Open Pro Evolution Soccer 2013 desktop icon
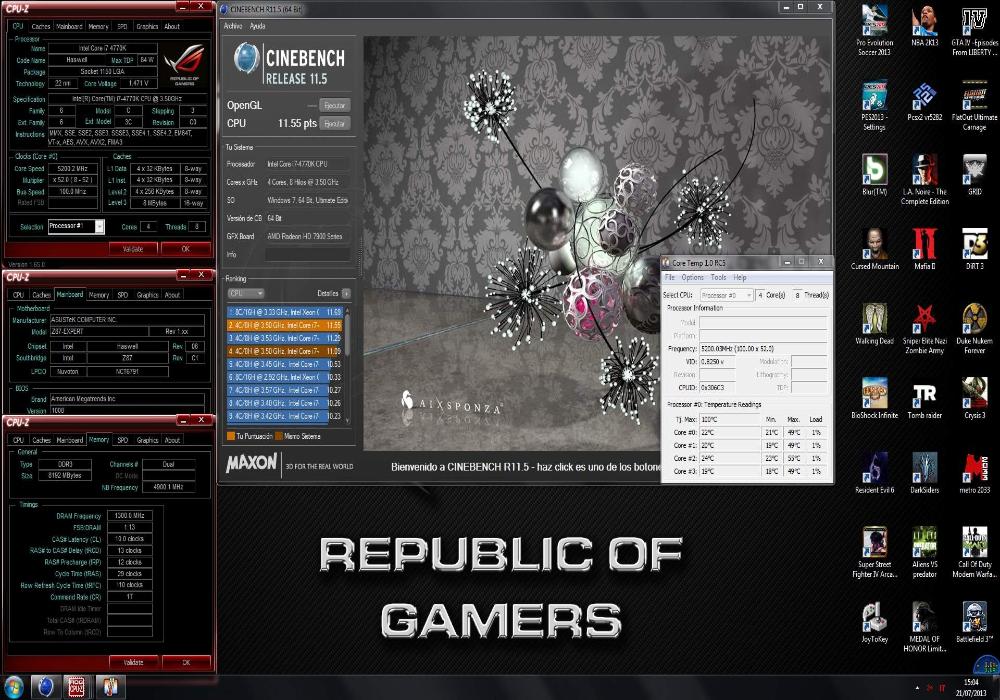 coord(874,31)
